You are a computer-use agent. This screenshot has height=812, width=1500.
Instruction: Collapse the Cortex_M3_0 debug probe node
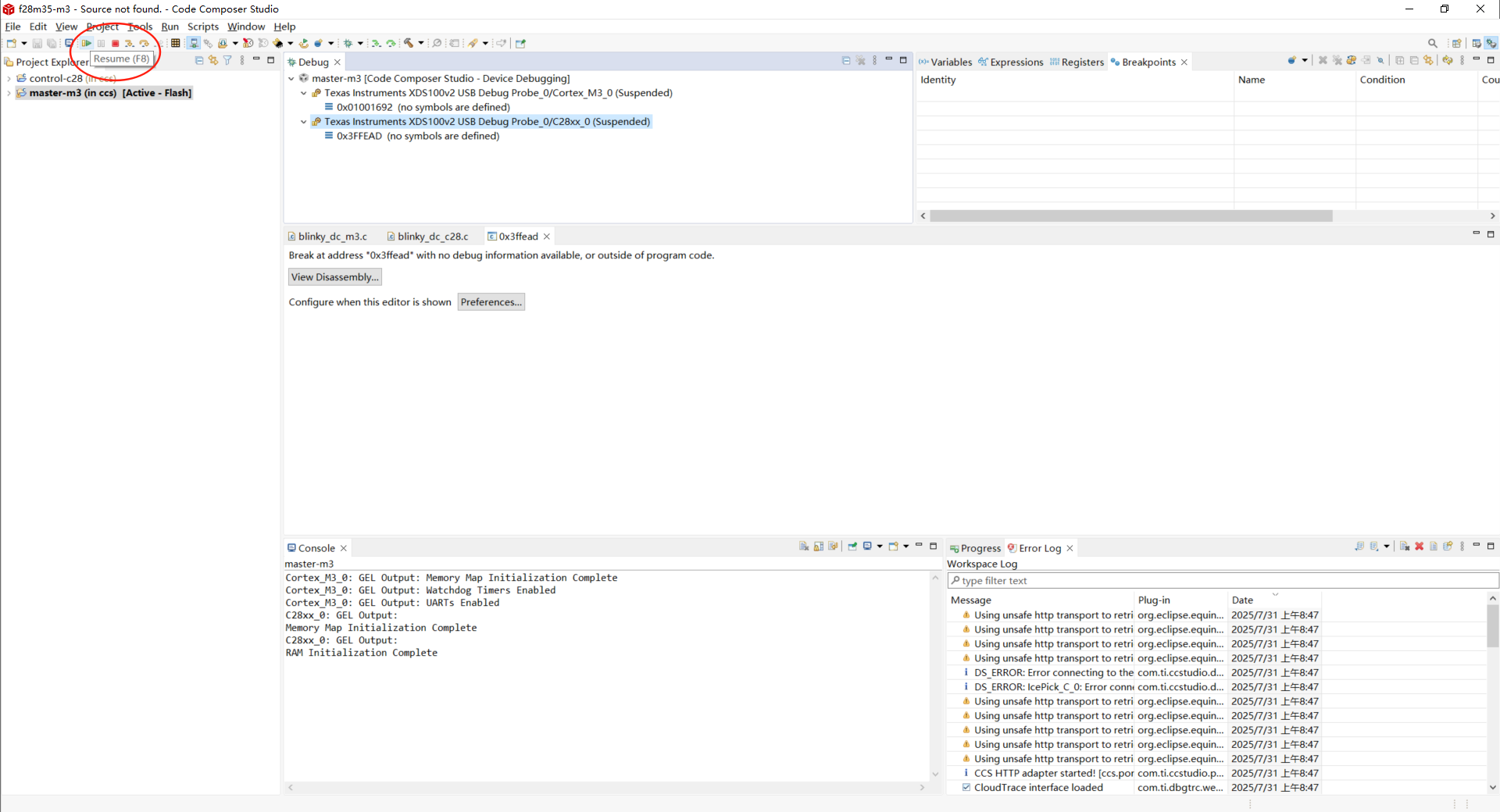pyautogui.click(x=304, y=93)
